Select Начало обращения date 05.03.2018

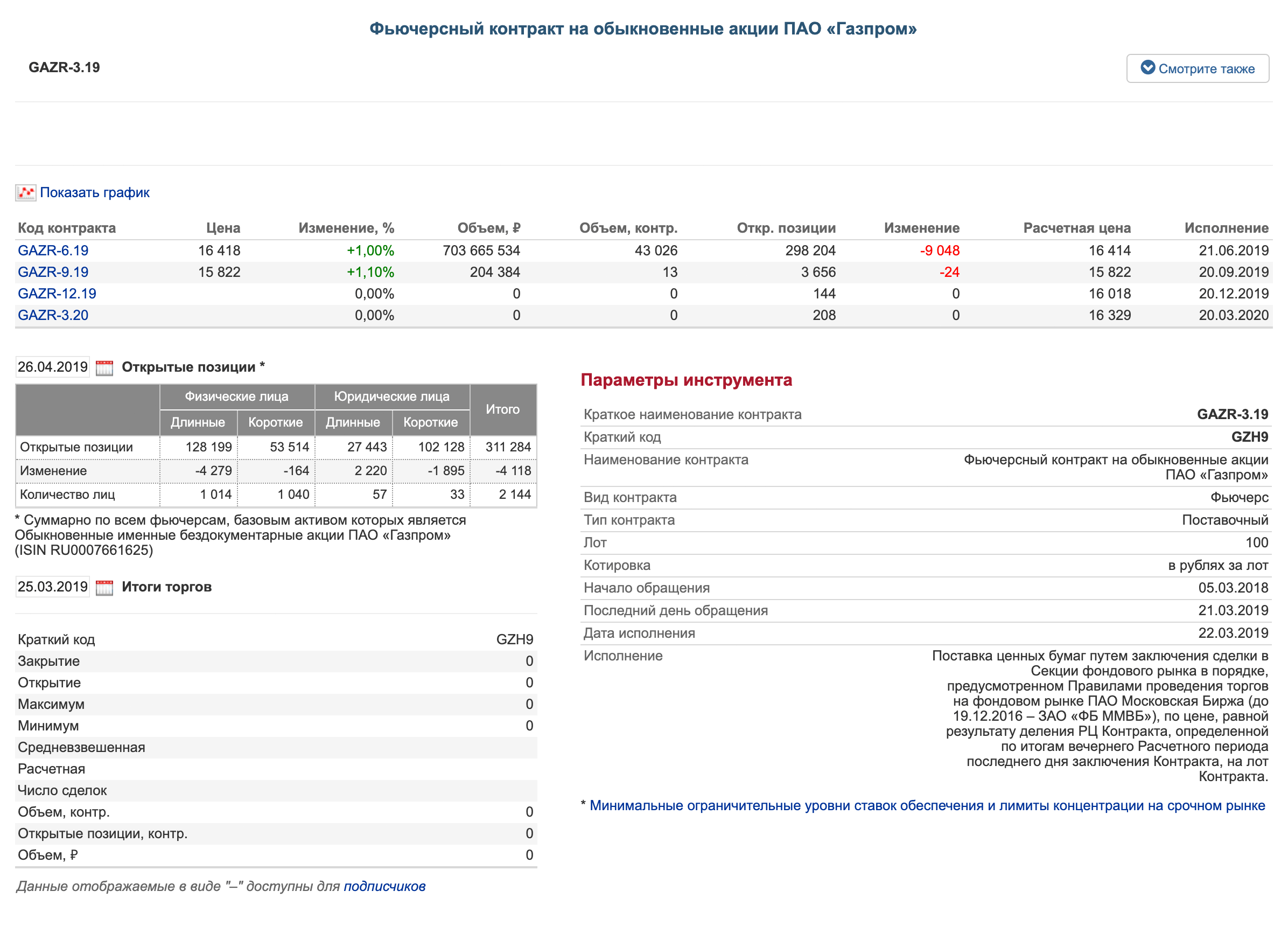tap(1233, 588)
